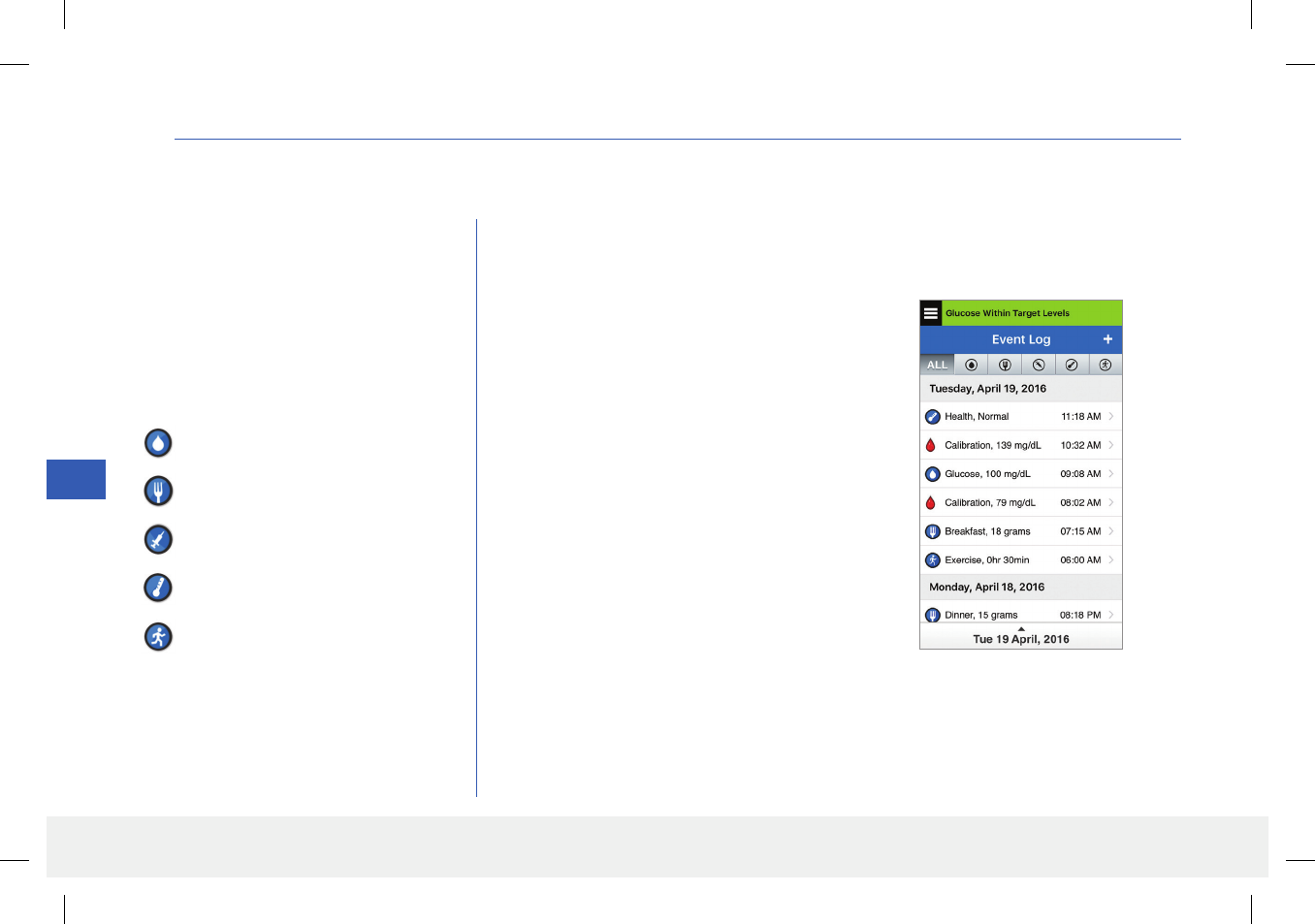This screenshot has width=1315, height=924.
Task: Click 'Health, Normal' text
Action: tap(977, 417)
